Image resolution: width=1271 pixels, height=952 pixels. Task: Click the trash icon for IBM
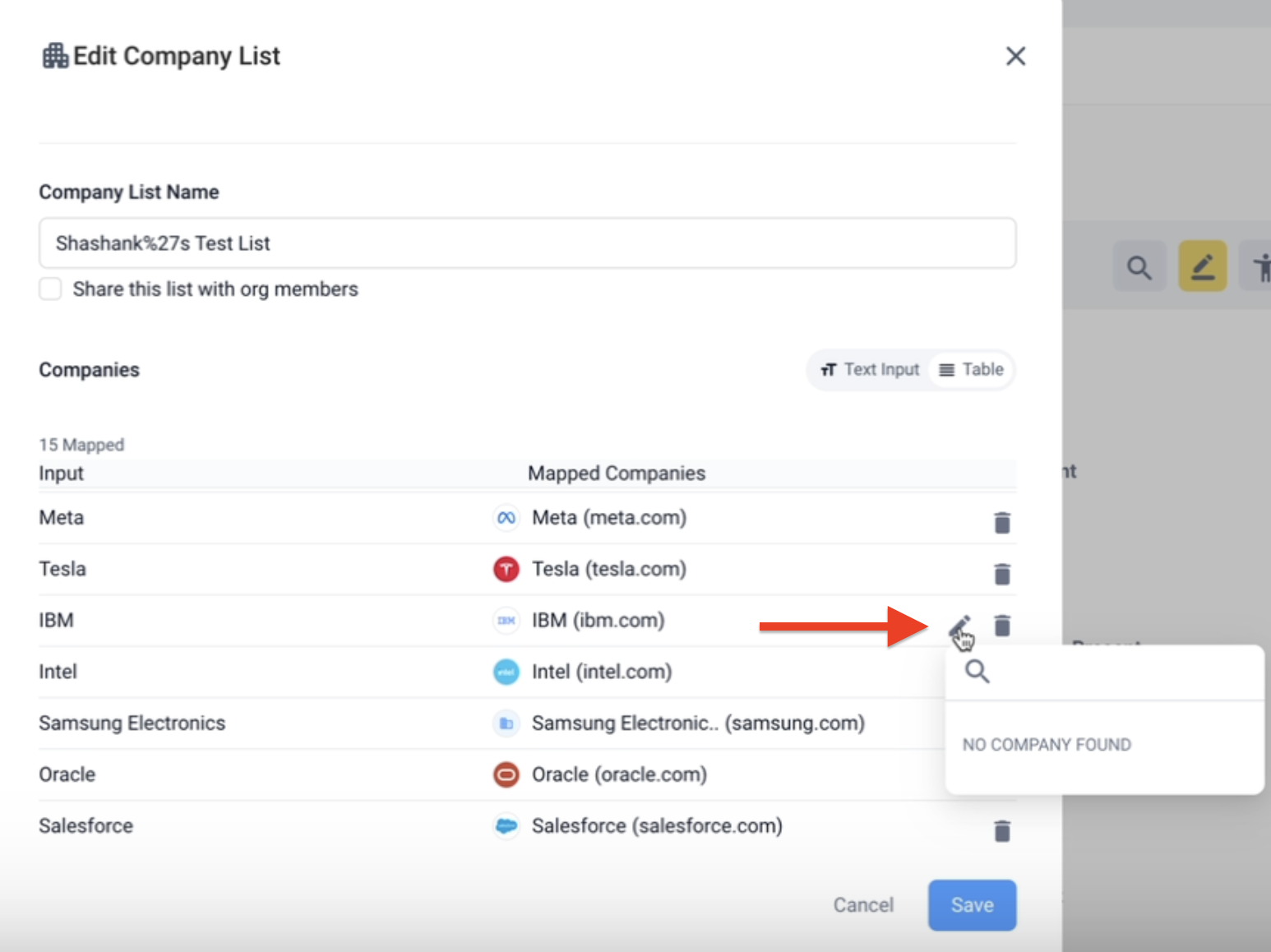click(x=1001, y=626)
